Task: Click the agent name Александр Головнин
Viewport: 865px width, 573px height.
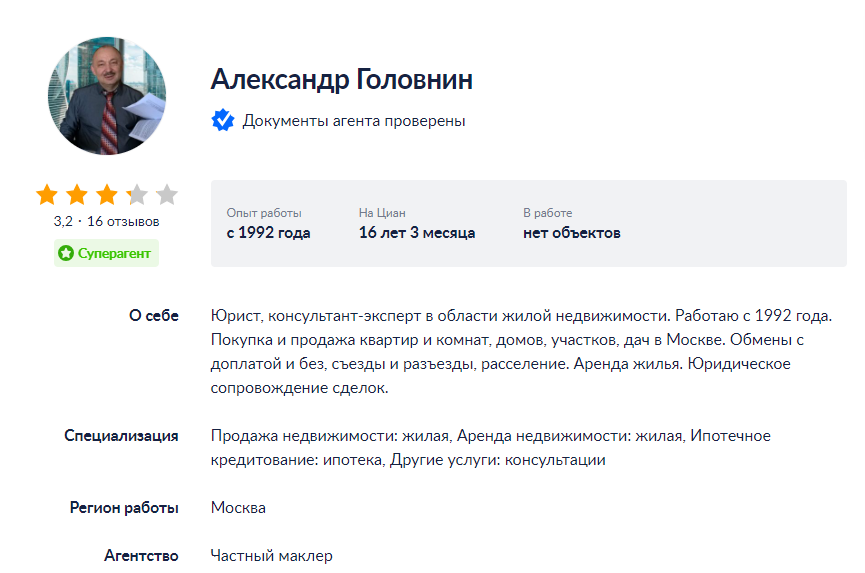Action: click(341, 79)
